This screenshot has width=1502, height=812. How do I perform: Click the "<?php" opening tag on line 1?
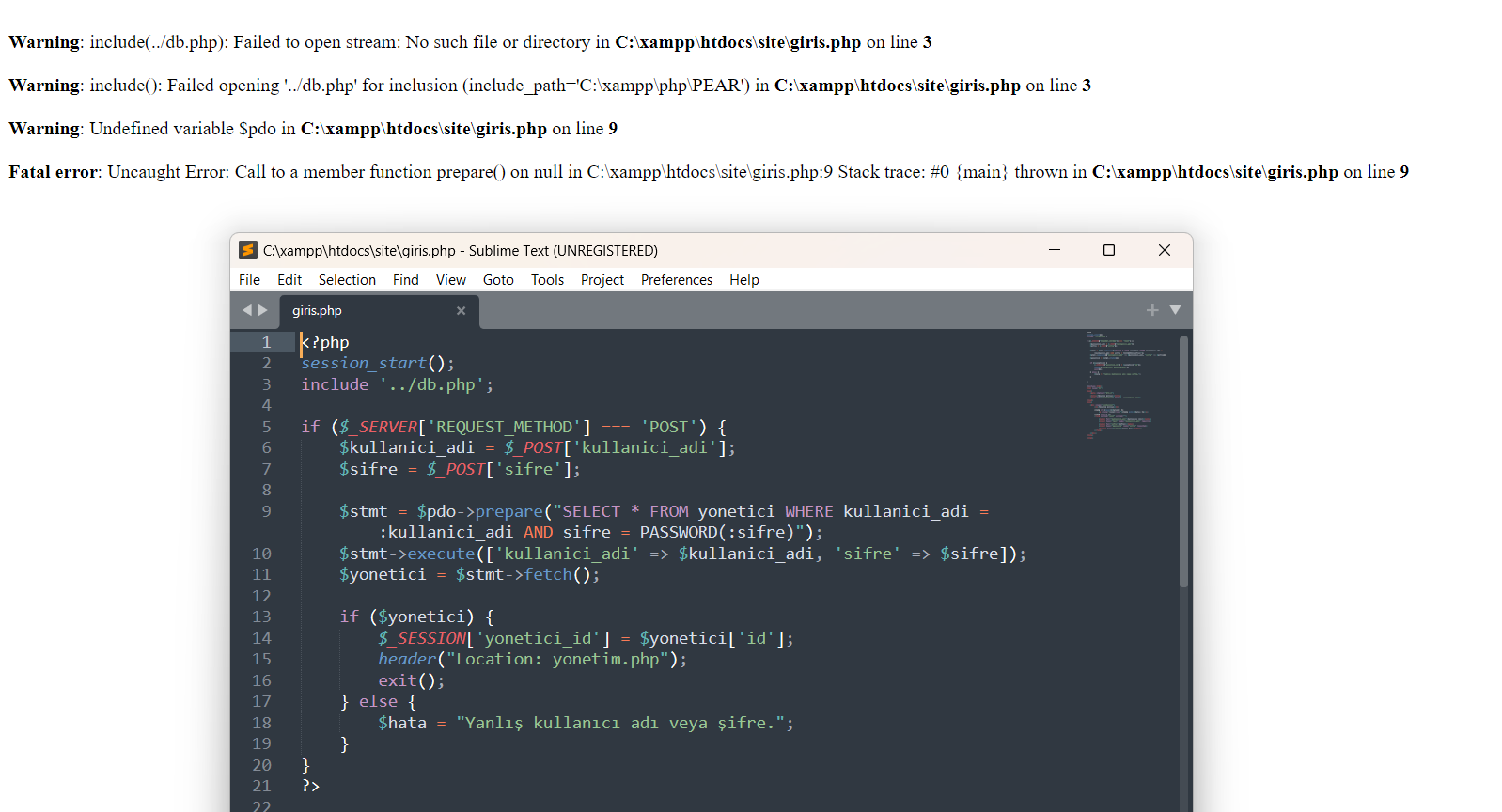coord(325,342)
